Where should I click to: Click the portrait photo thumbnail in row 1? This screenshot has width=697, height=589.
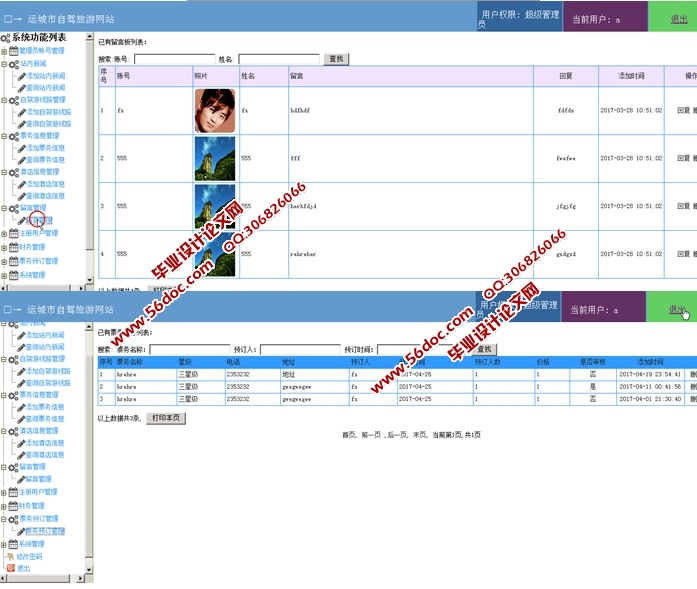click(214, 110)
